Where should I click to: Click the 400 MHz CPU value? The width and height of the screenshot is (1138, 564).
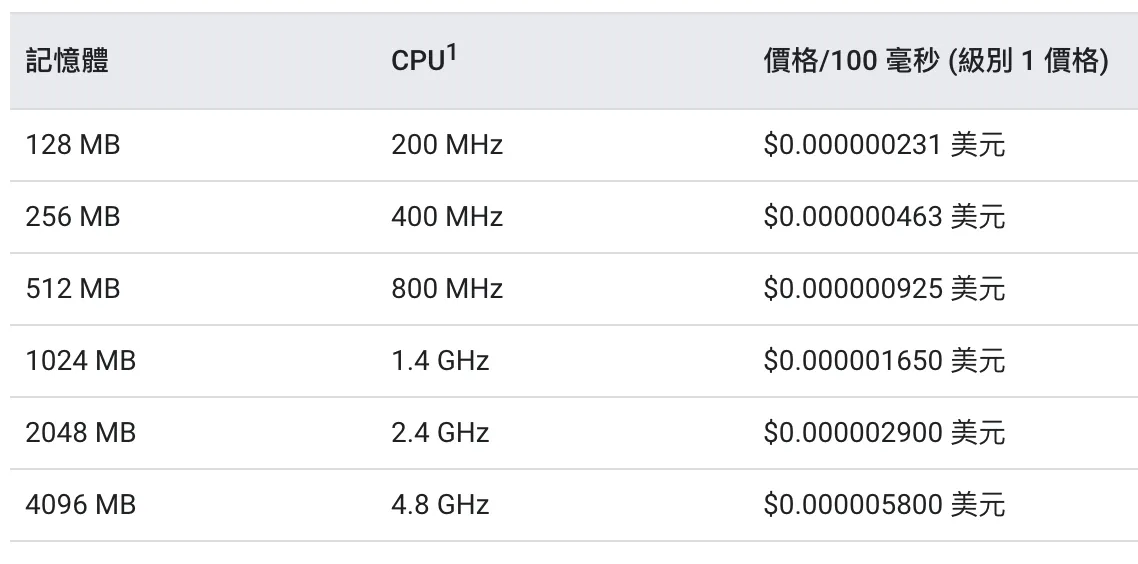(x=447, y=217)
